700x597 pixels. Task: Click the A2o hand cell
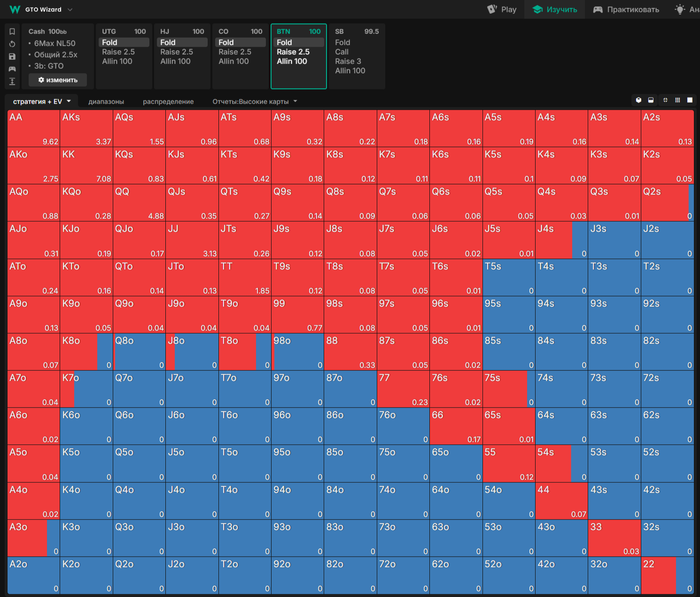point(33,575)
